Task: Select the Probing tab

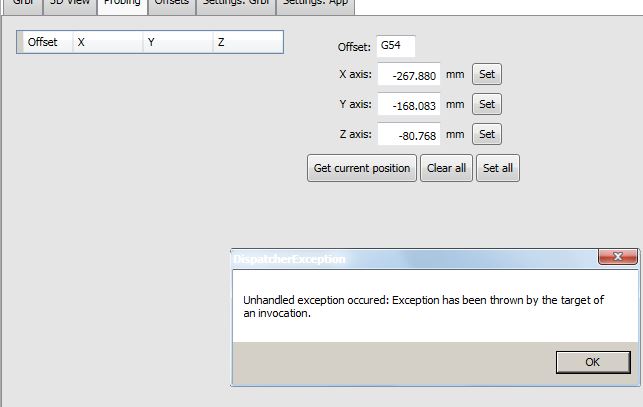Action: (x=122, y=4)
